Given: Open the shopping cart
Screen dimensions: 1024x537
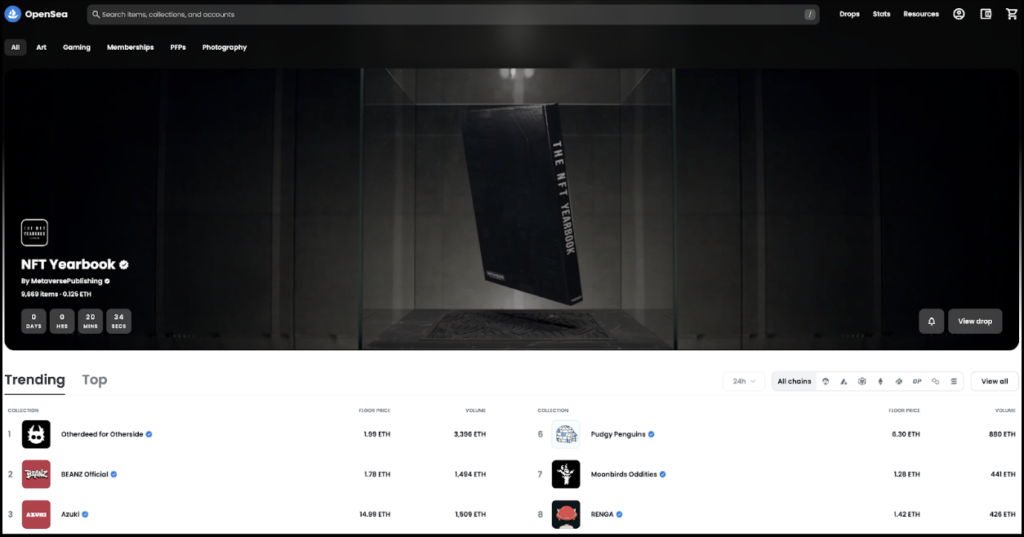Looking at the screenshot, I should [x=1011, y=14].
